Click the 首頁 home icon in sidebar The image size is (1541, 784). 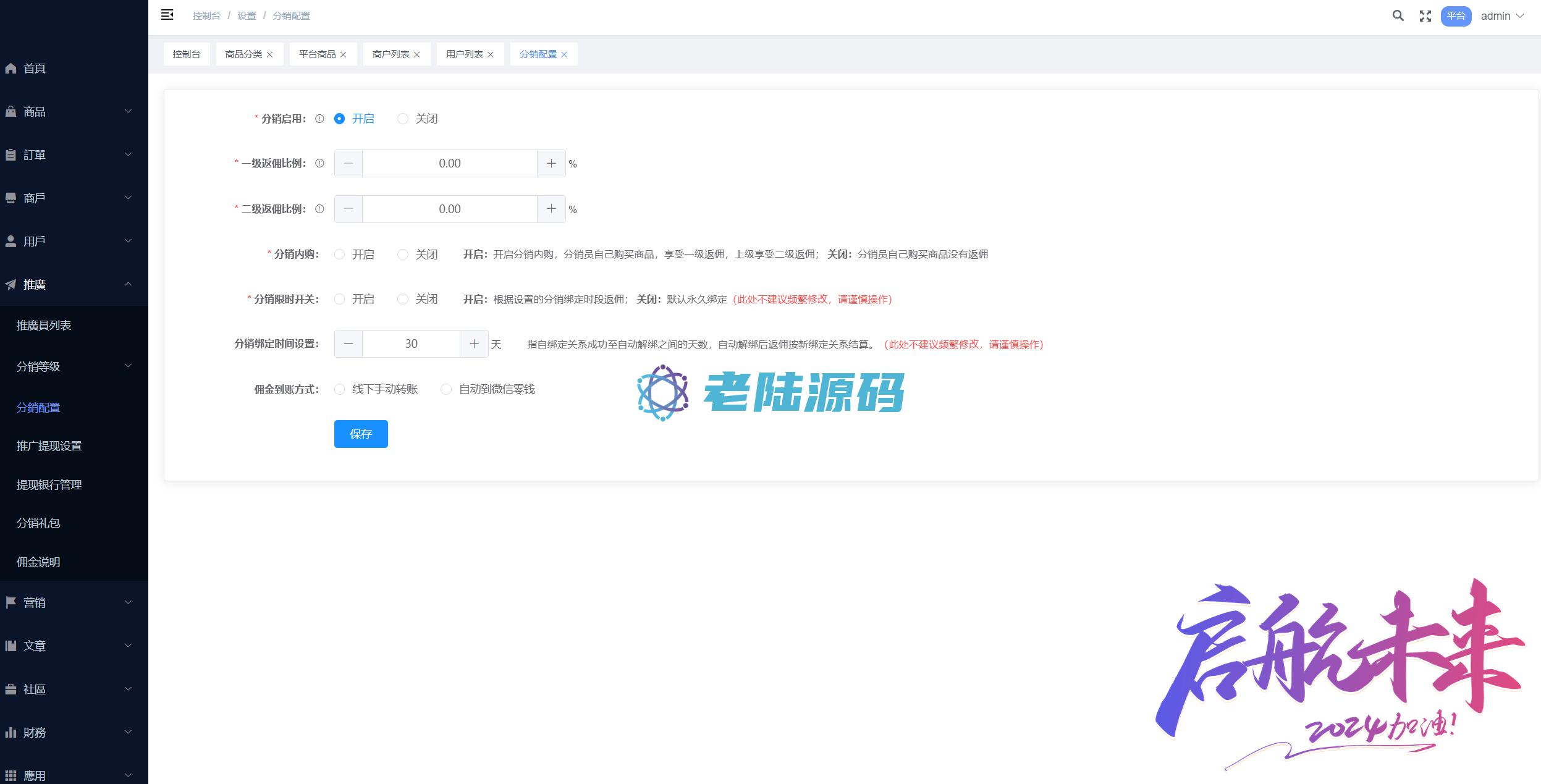11,69
